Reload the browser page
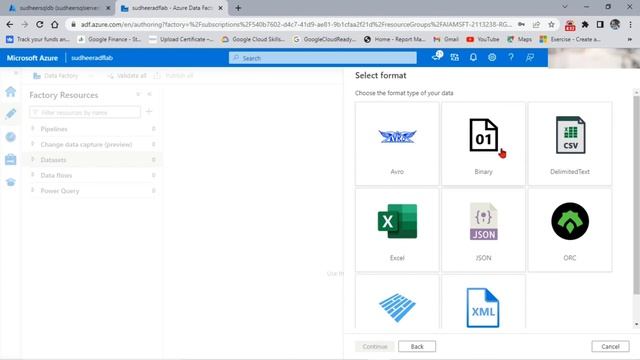The width and height of the screenshot is (640, 360). (x=40, y=24)
